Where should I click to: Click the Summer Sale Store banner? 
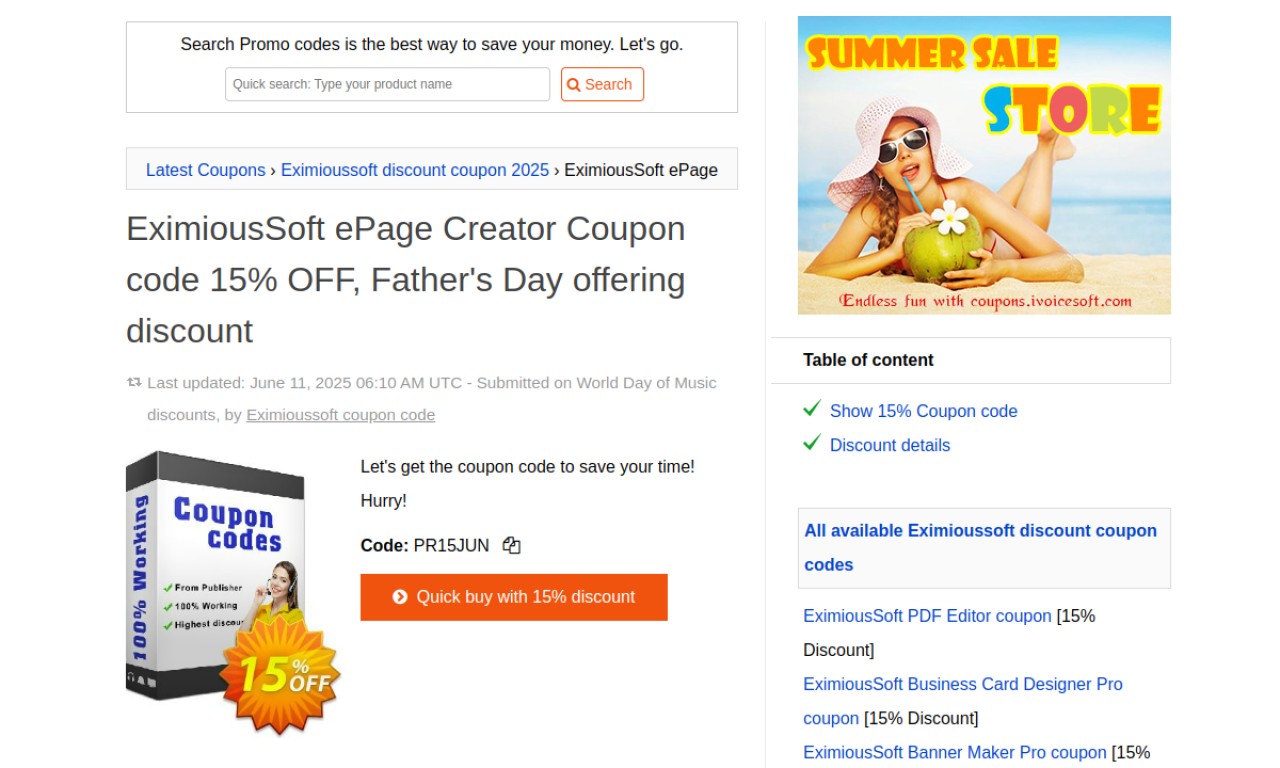(x=984, y=165)
